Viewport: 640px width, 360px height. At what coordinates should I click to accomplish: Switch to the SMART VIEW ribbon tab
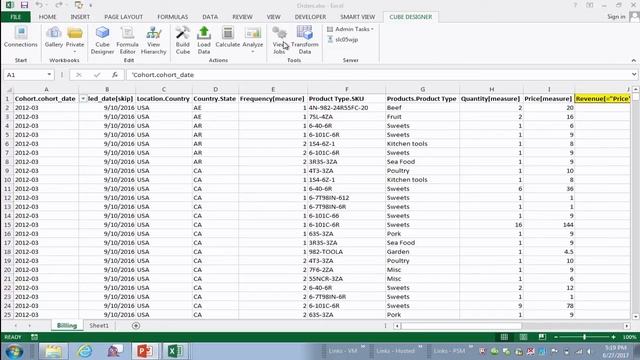(358, 17)
